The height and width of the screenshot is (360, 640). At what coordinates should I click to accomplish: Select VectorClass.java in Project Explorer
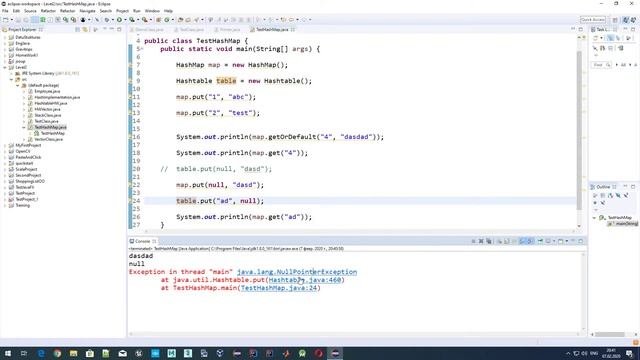tap(48, 139)
